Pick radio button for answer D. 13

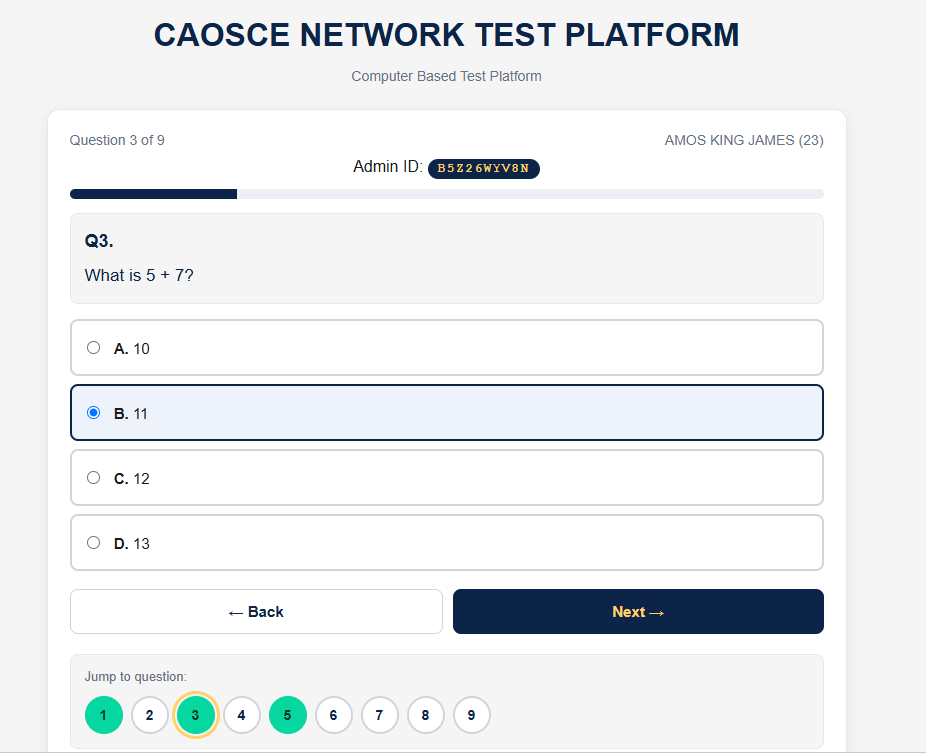pyautogui.click(x=93, y=543)
